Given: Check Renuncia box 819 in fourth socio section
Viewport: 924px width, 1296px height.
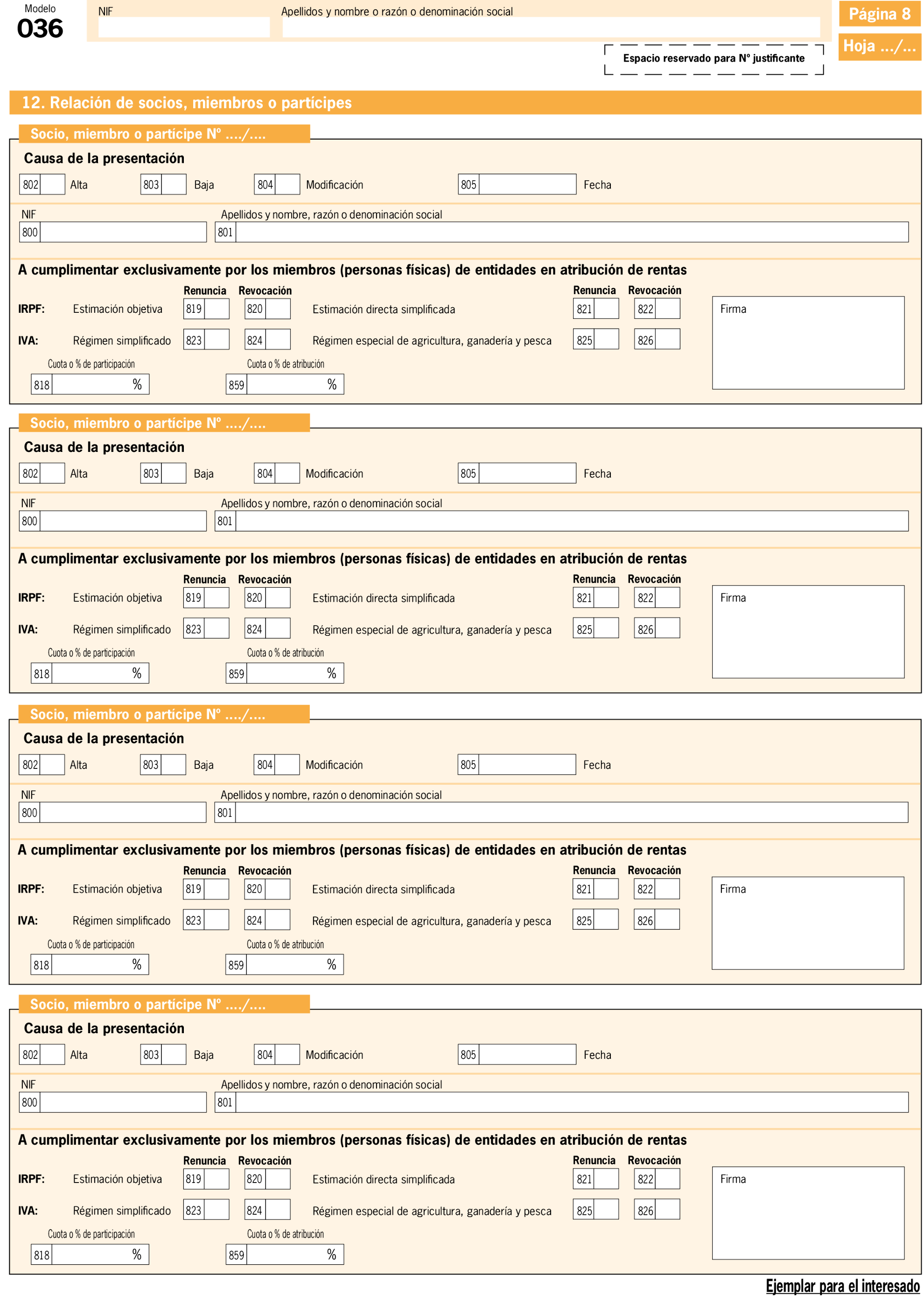Looking at the screenshot, I should point(217,1179).
